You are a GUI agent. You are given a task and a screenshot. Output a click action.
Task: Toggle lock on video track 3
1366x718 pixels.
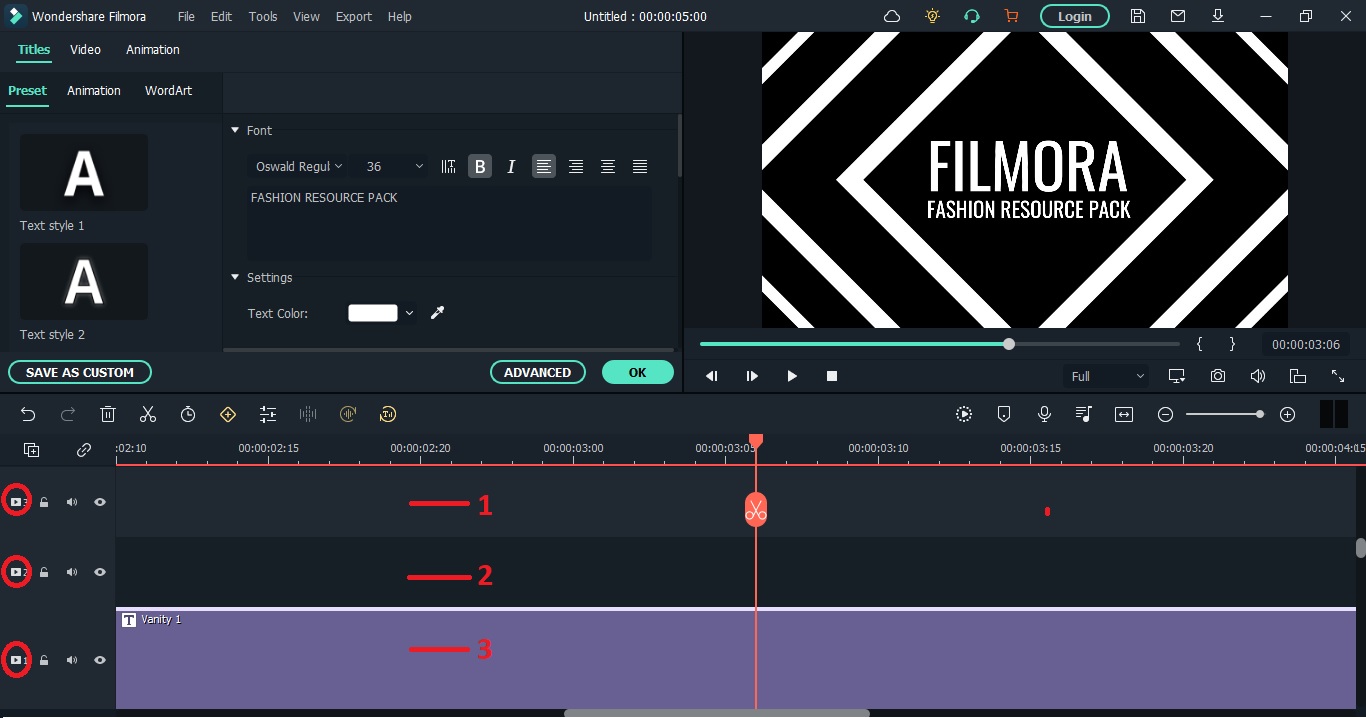(x=44, y=502)
